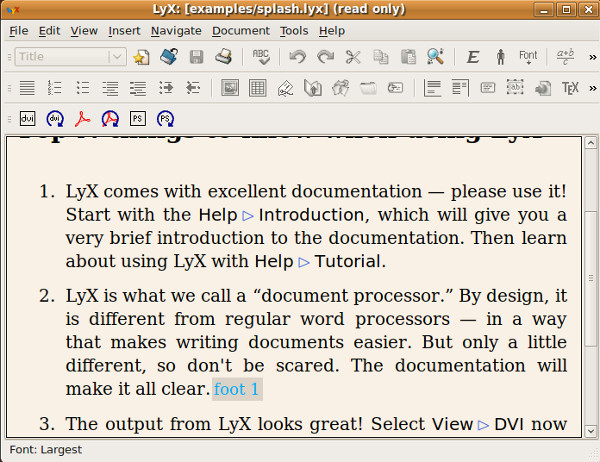This screenshot has height=462, width=600.
Task: Open the Navigate menu
Action: 176,31
